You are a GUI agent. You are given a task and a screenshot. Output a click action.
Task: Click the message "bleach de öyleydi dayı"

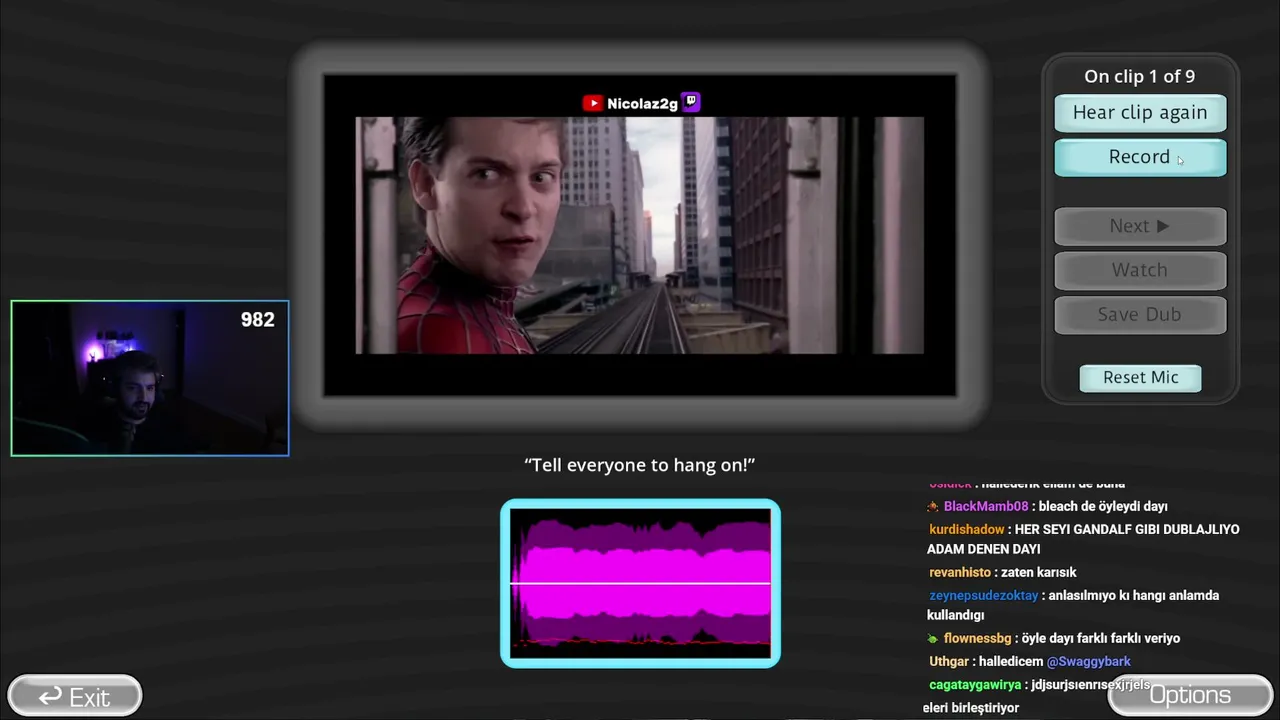point(1103,507)
